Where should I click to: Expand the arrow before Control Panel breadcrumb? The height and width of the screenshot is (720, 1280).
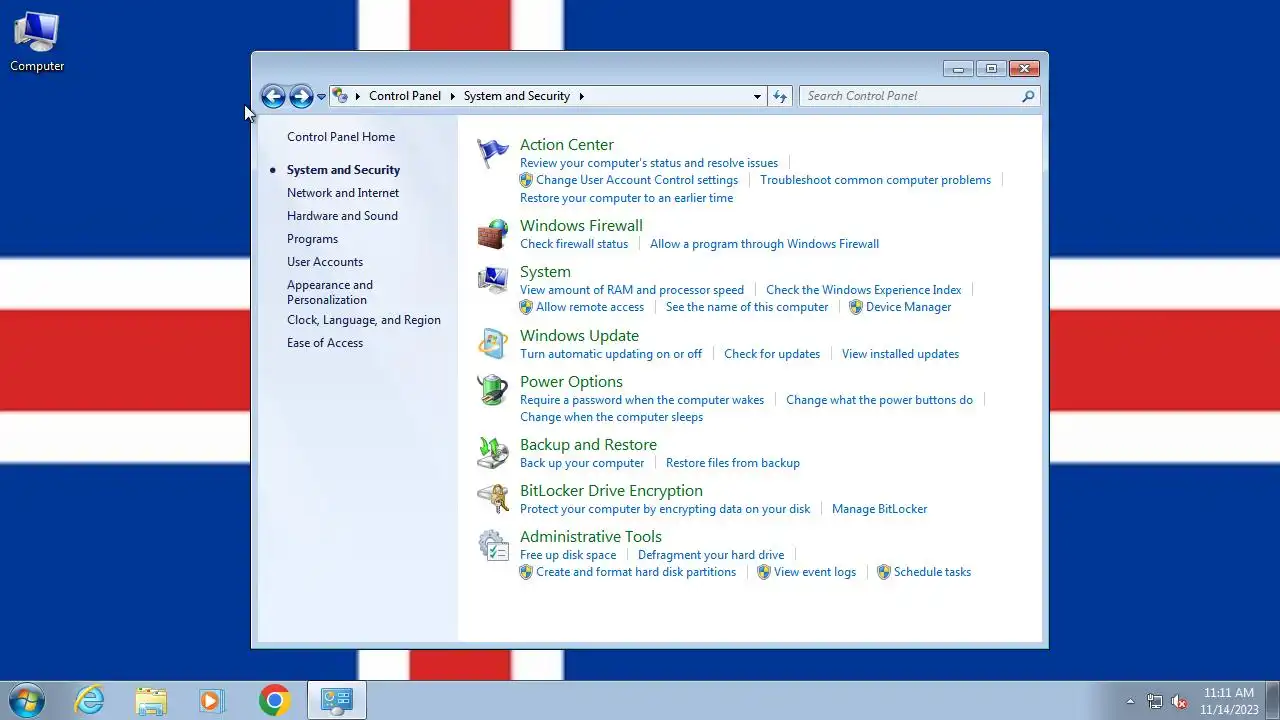[358, 96]
